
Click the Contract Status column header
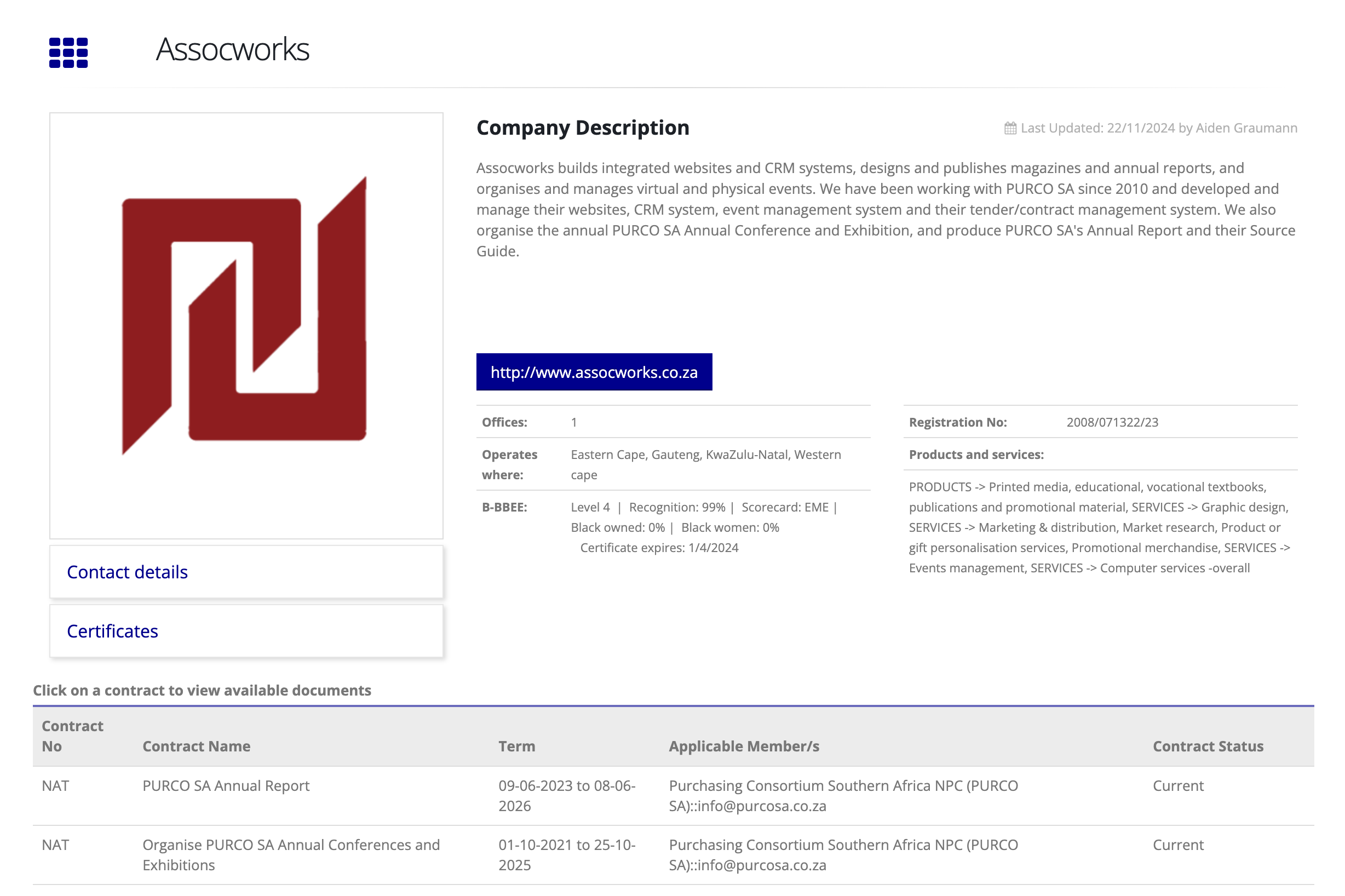[x=1208, y=746]
